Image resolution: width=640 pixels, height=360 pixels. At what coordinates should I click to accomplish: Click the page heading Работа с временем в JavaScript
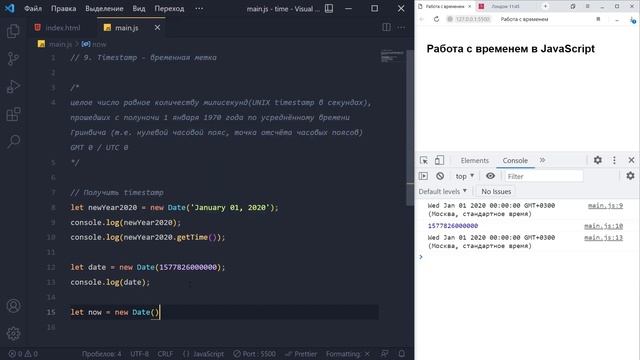pyautogui.click(x=511, y=49)
